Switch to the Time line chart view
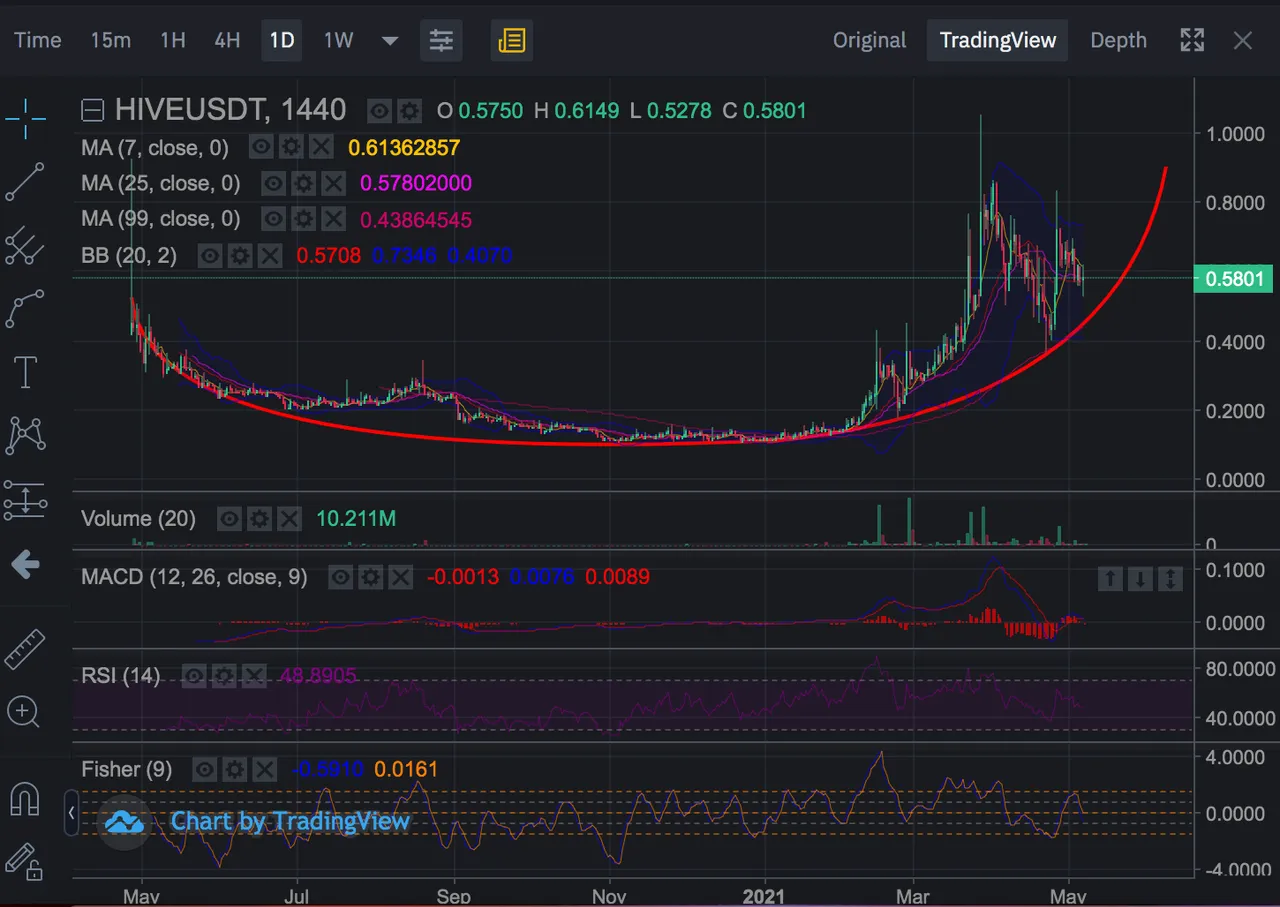Screen dimensions: 1280x907 (38, 40)
